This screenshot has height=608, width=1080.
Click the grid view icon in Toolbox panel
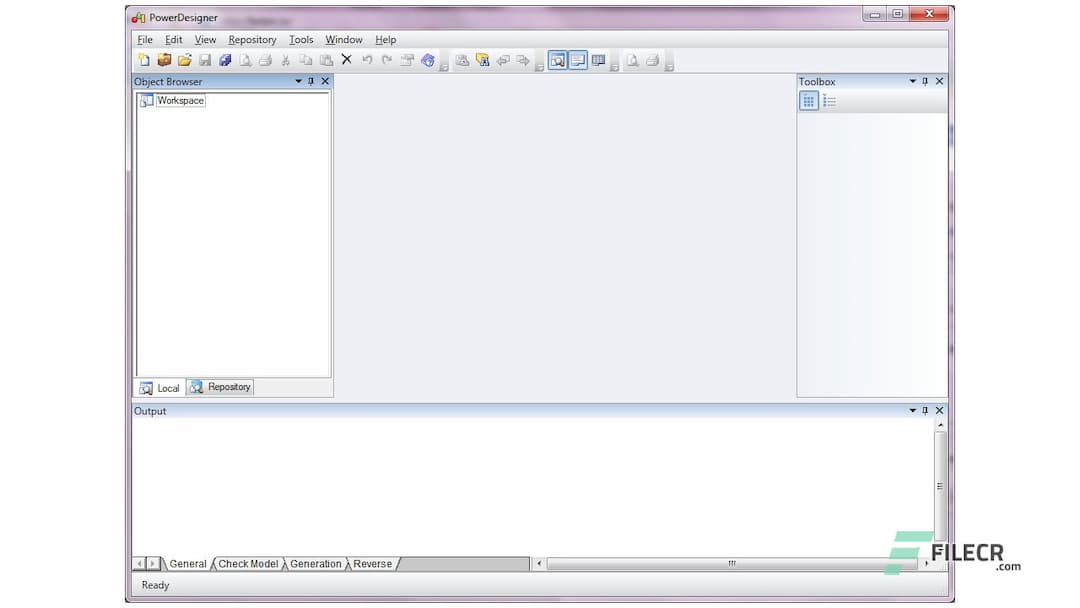[808, 100]
